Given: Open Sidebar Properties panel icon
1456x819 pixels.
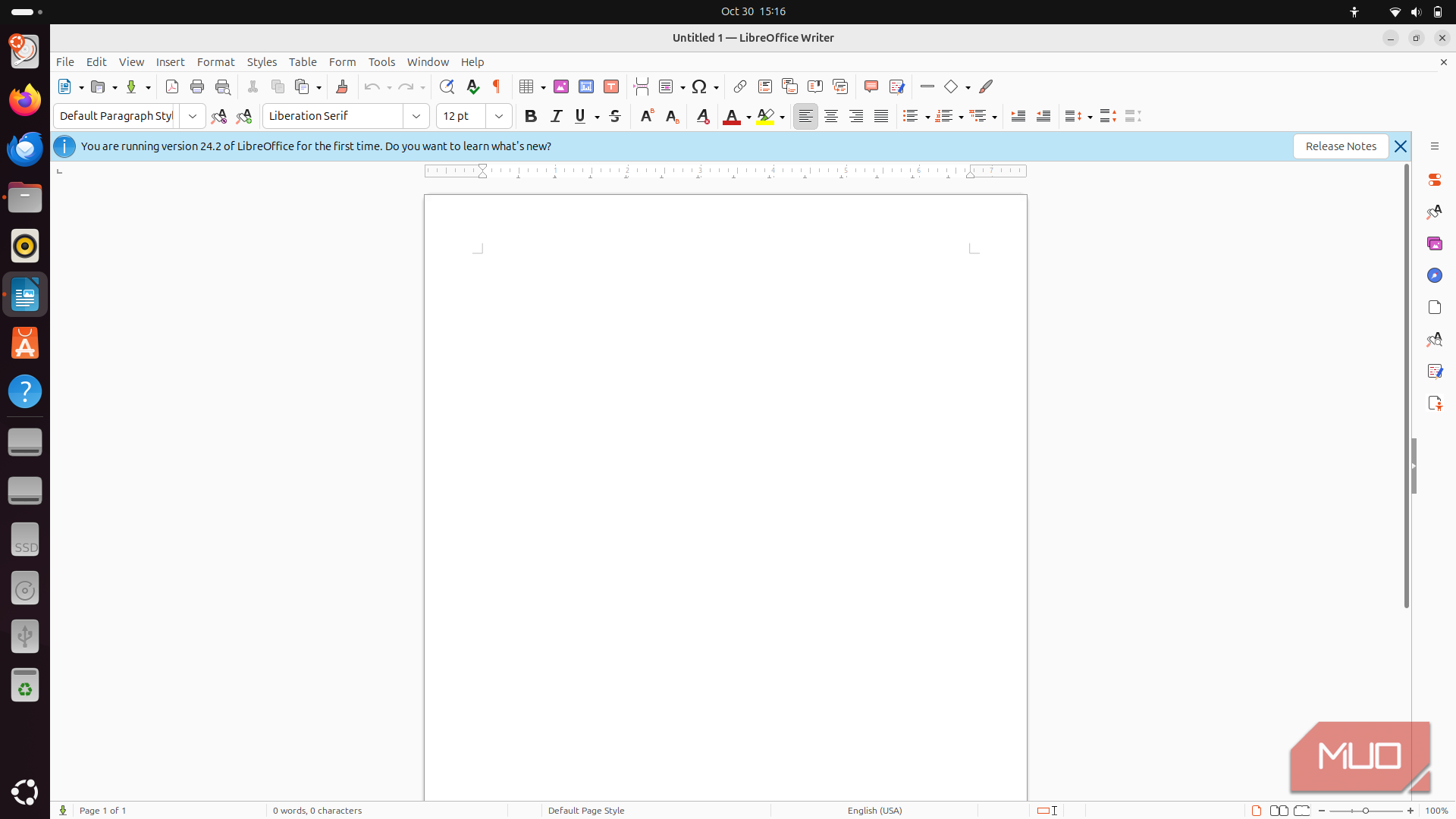Looking at the screenshot, I should (x=1434, y=180).
